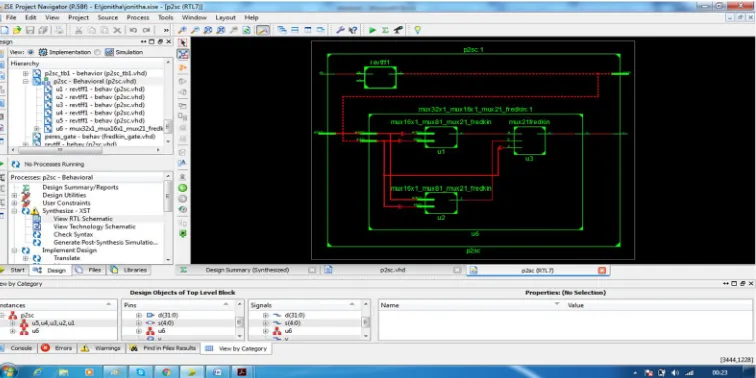The width and height of the screenshot is (756, 378).
Task: Click the revtff1 block in schematic
Action: (x=380, y=78)
